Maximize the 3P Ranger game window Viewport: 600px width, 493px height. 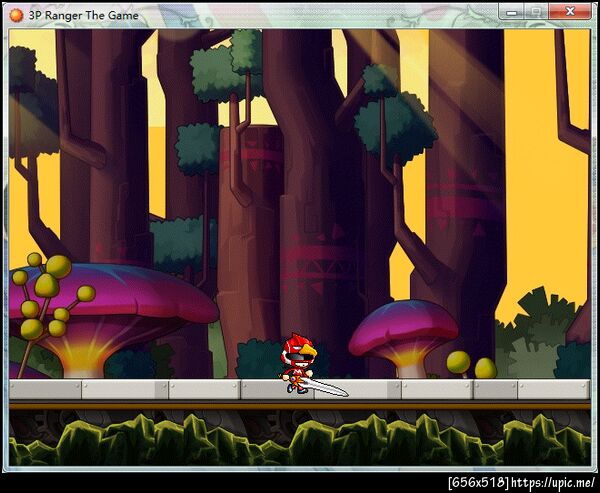click(x=536, y=11)
